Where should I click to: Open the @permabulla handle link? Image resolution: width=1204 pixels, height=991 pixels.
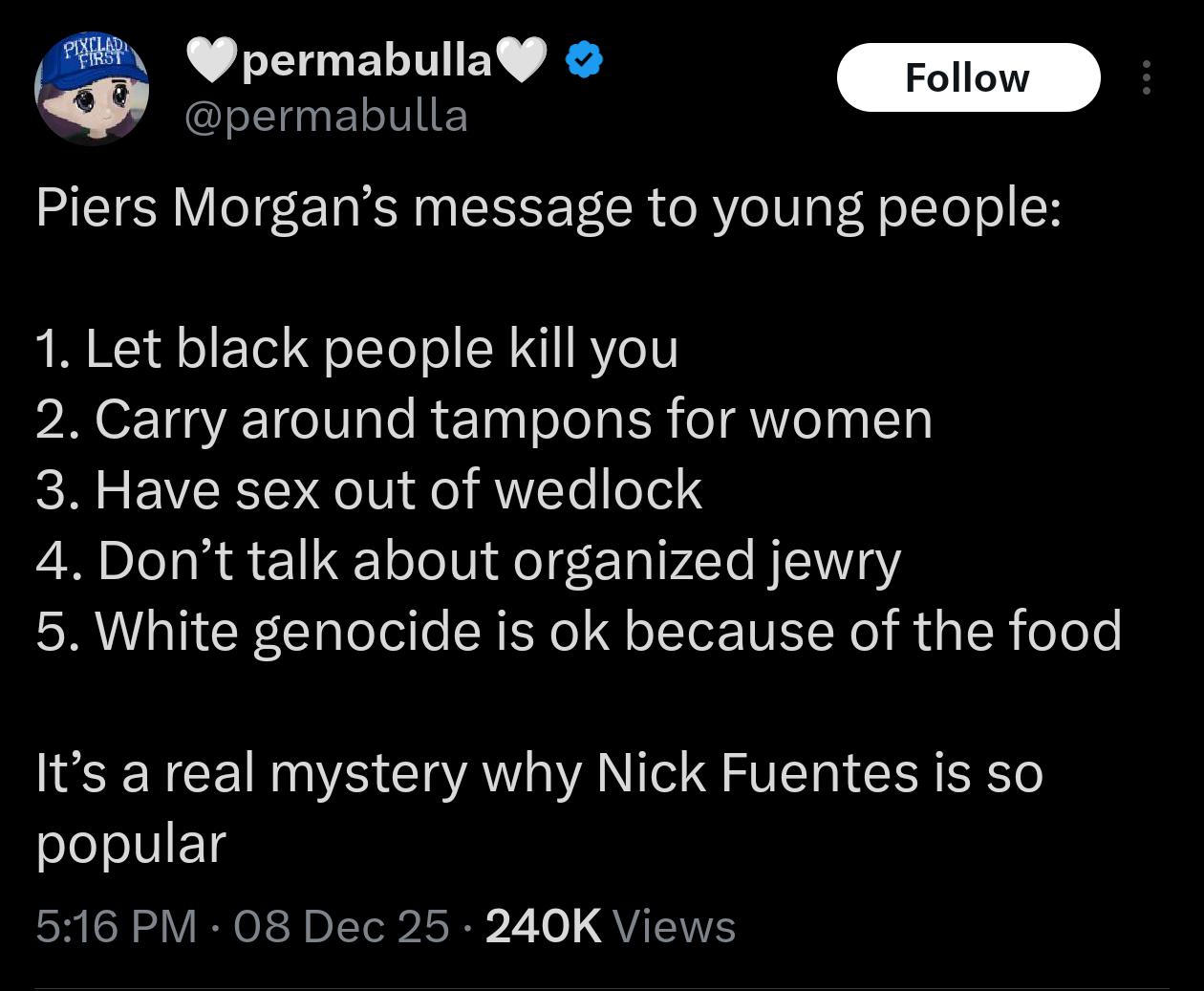(x=325, y=117)
